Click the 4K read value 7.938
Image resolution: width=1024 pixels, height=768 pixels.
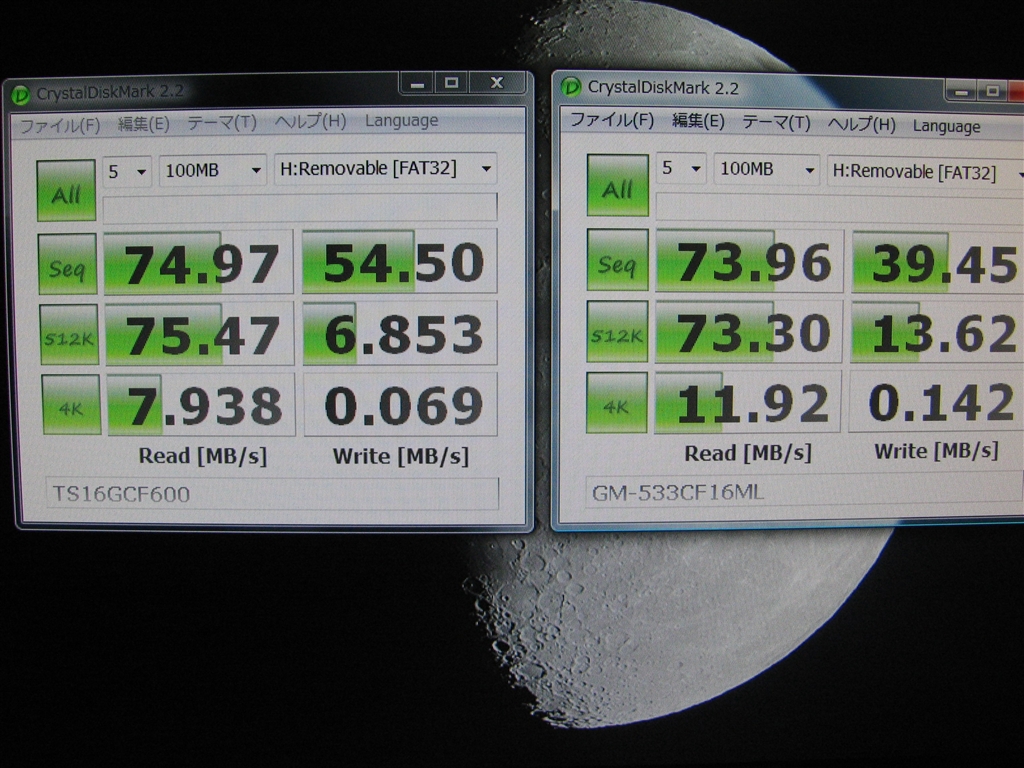pos(201,405)
